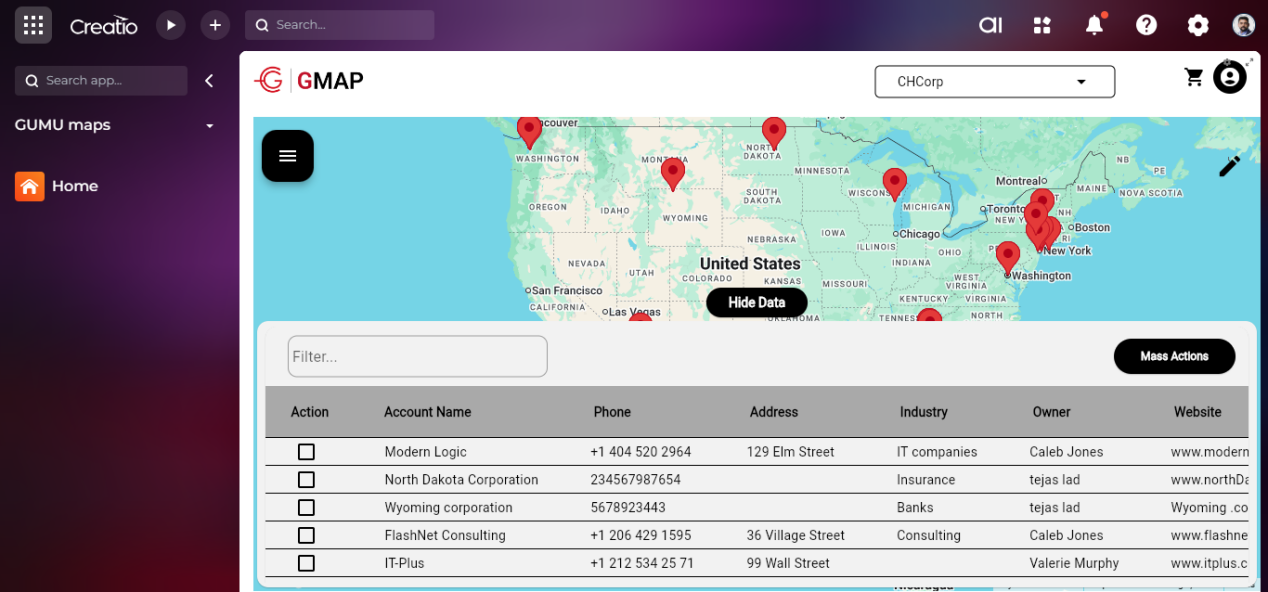Check the North Dakota Corporation row checkbox

(x=306, y=480)
